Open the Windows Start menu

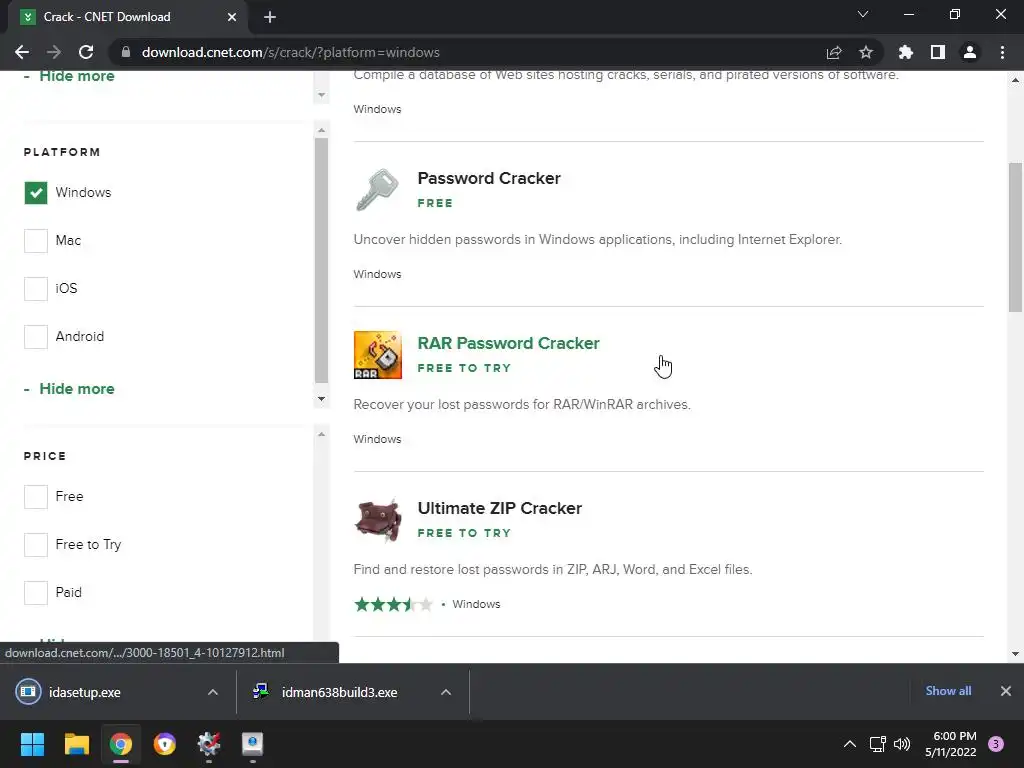pos(32,744)
